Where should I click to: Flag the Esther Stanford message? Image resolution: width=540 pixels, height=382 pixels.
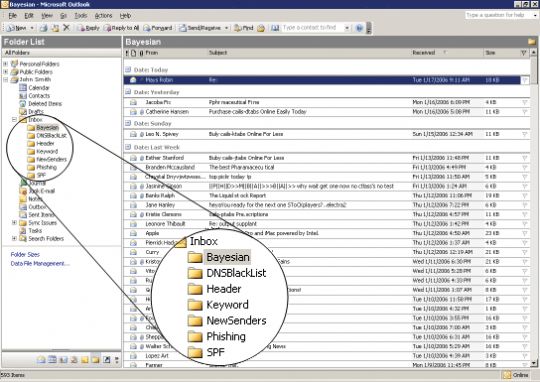525,158
